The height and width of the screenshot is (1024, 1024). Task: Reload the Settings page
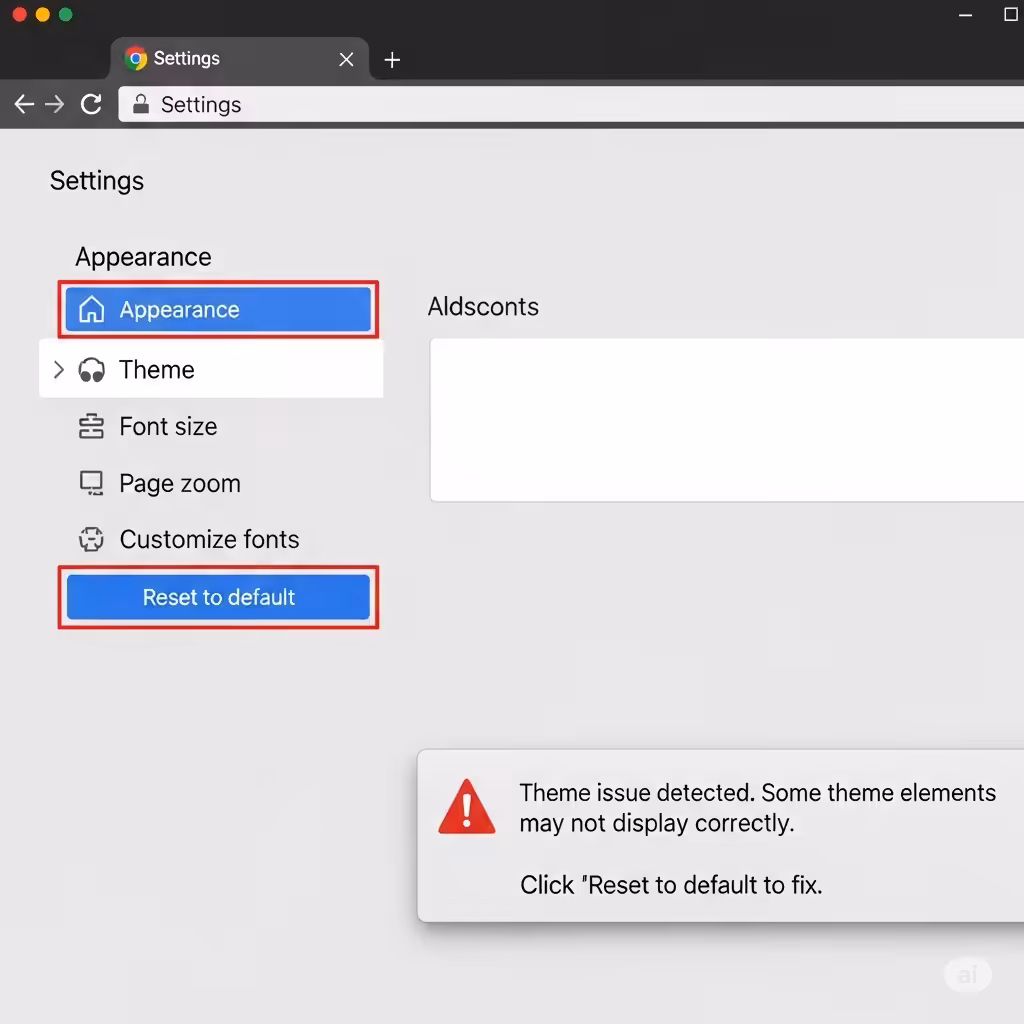[91, 104]
